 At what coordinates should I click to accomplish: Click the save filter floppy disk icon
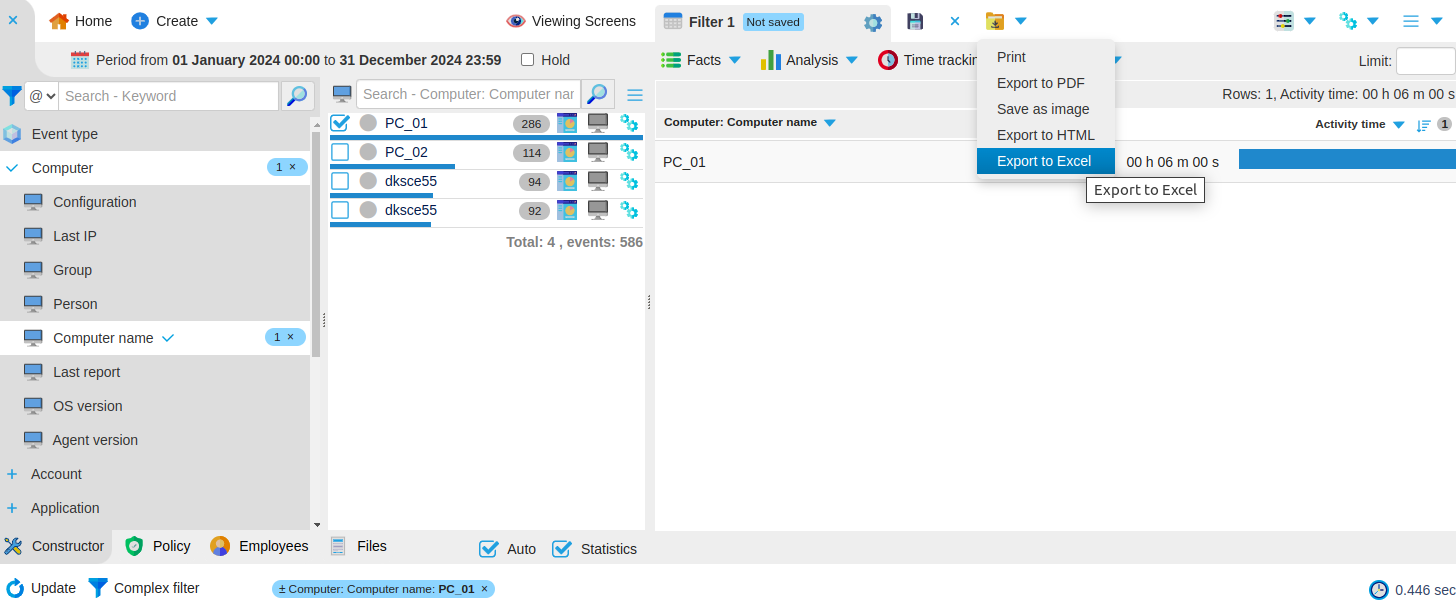click(914, 21)
